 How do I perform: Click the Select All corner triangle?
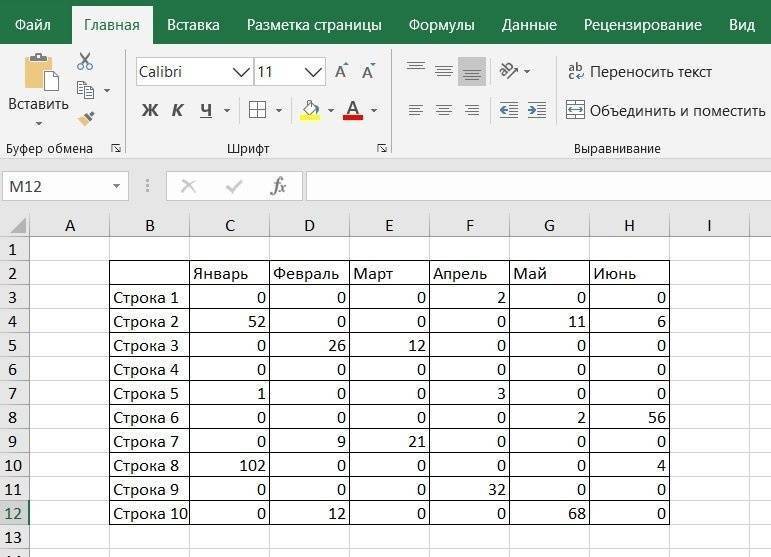[18, 226]
